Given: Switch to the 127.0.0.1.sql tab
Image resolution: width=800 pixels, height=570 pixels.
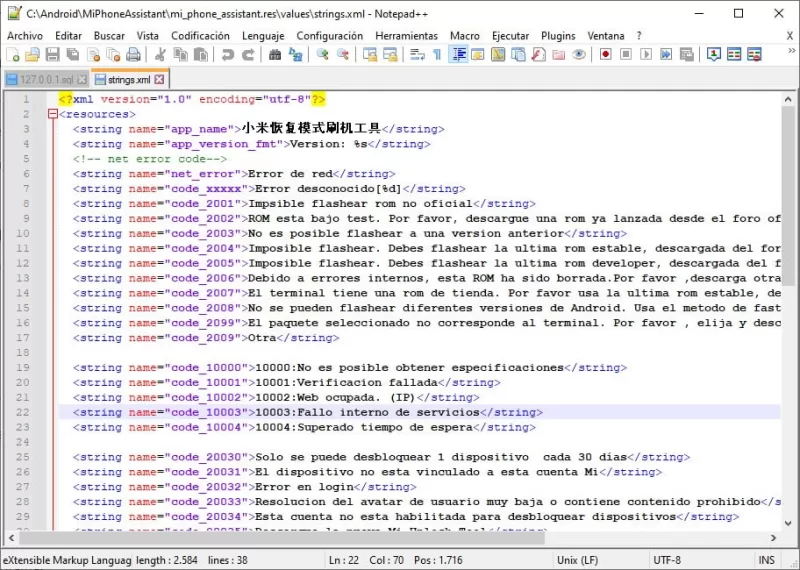Looking at the screenshot, I should click(46, 80).
